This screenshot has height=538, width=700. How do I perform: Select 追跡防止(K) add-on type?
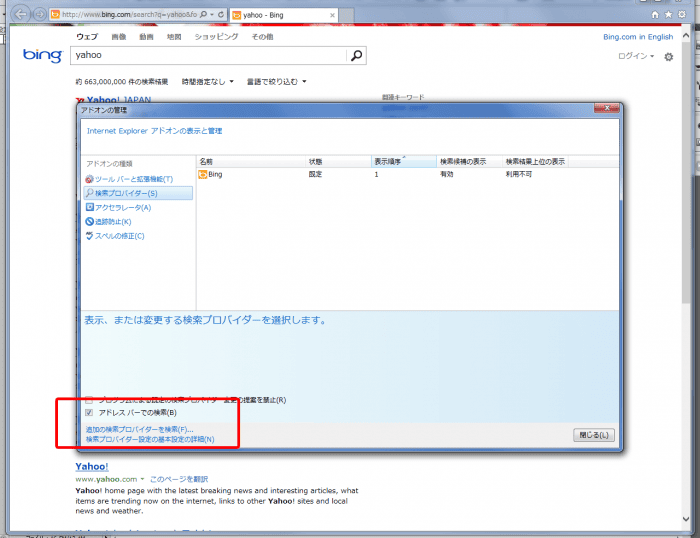pos(108,222)
